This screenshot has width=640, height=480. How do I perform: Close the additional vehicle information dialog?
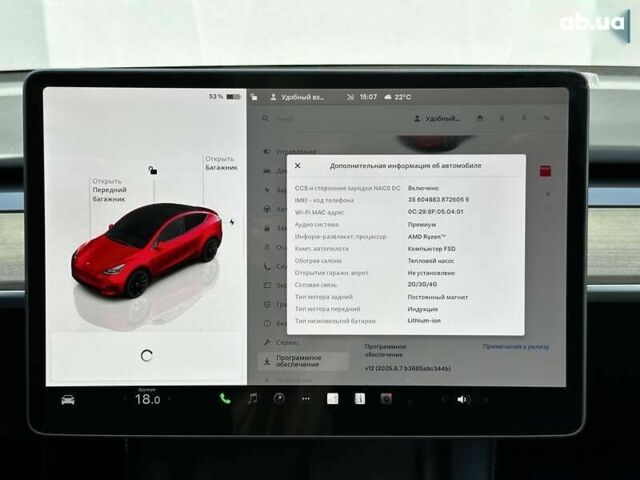click(298, 165)
